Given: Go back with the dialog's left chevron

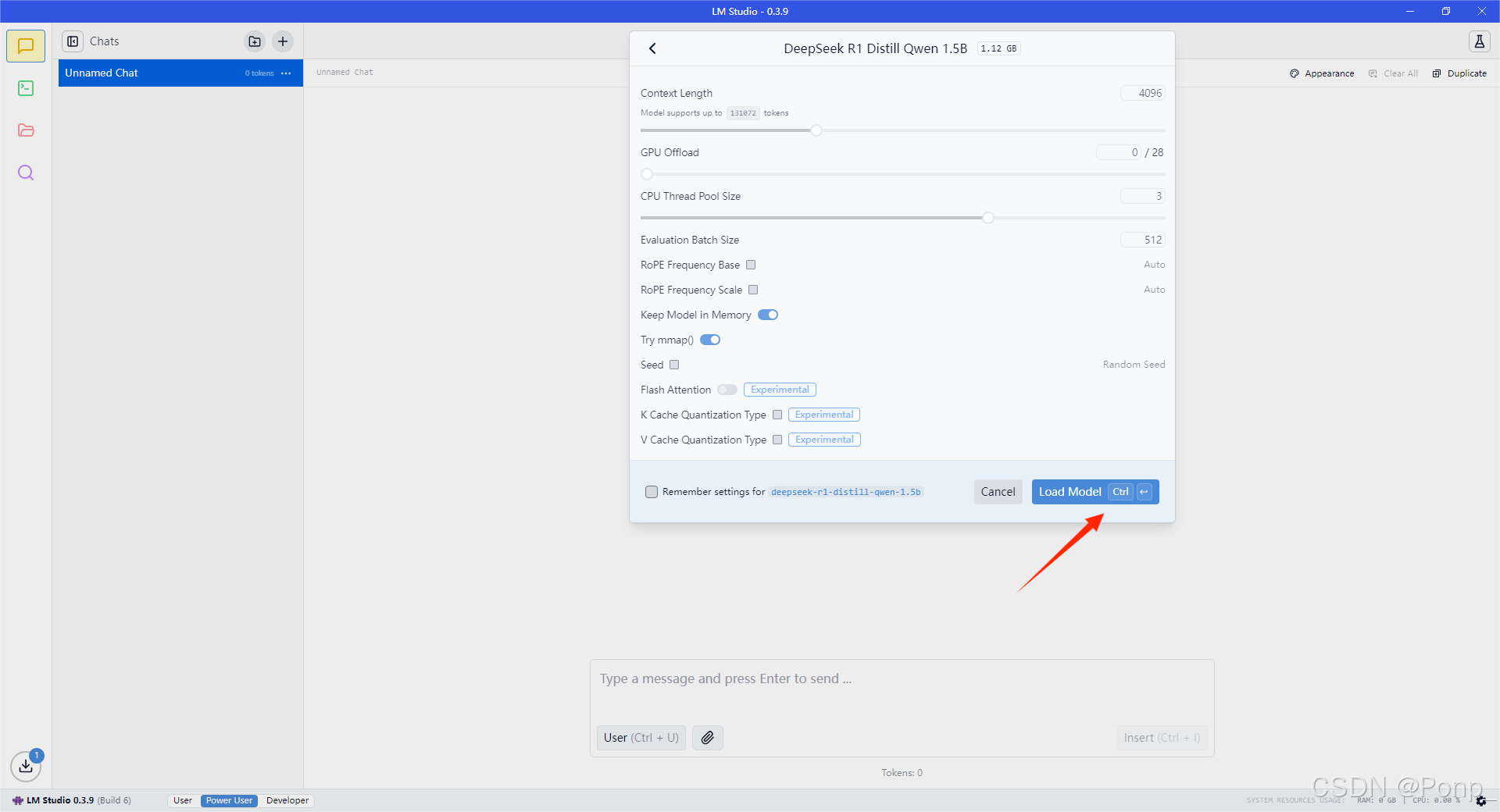Looking at the screenshot, I should pos(652,48).
